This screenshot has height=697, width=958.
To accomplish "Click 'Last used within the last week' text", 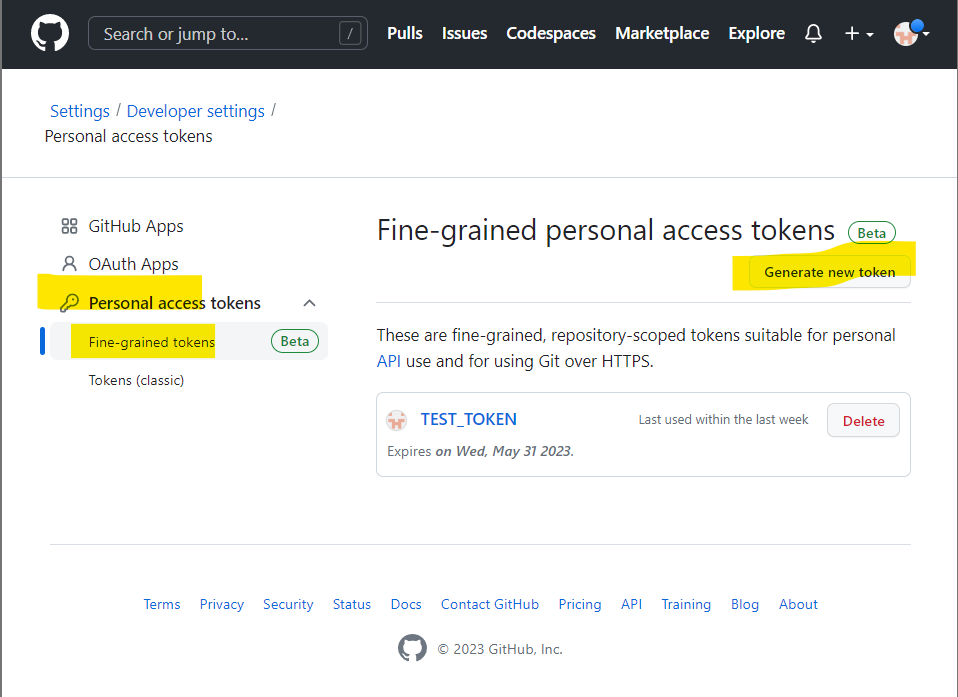I will (x=723, y=420).
